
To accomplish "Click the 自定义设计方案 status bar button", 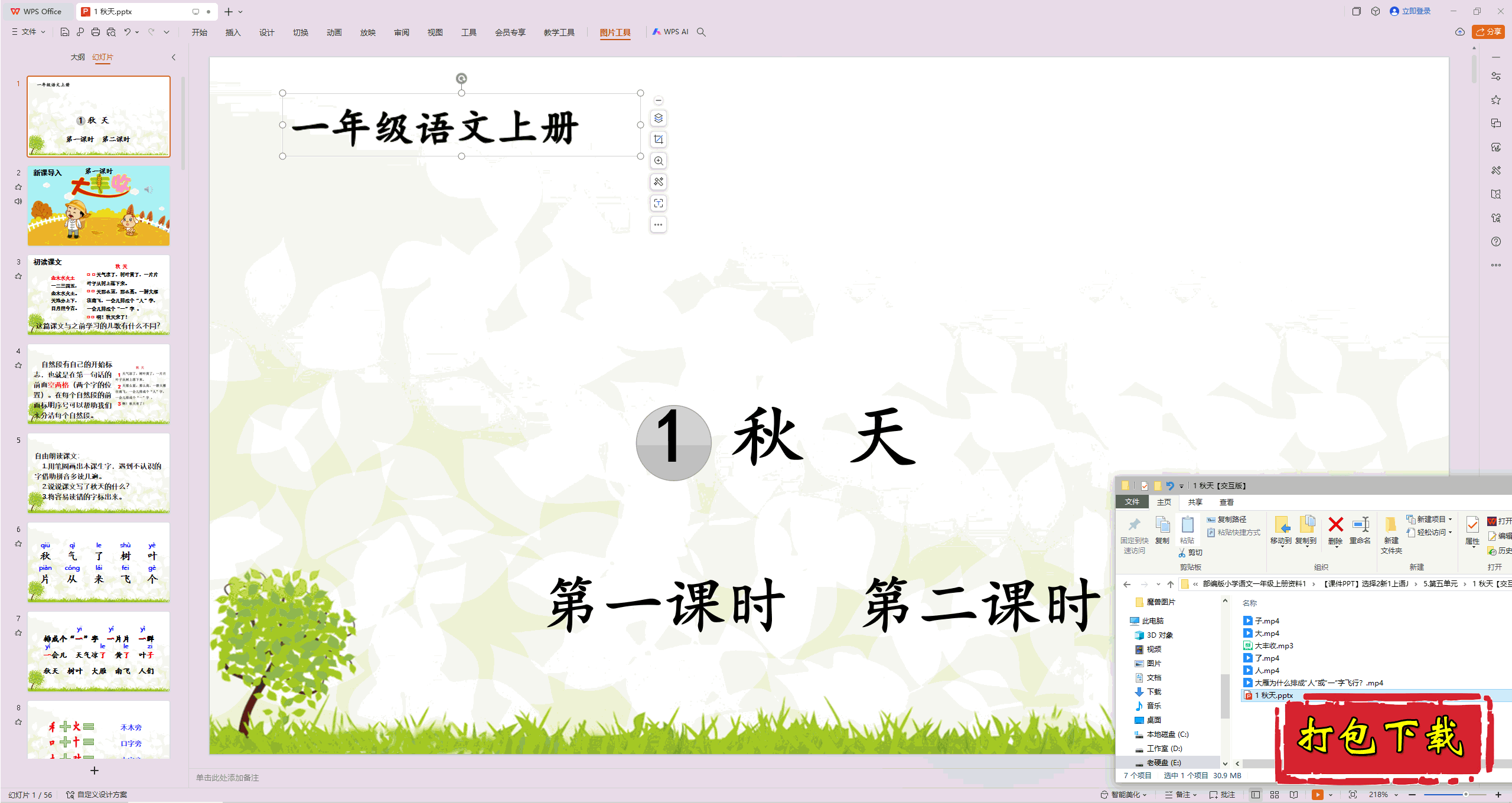I will [96, 795].
